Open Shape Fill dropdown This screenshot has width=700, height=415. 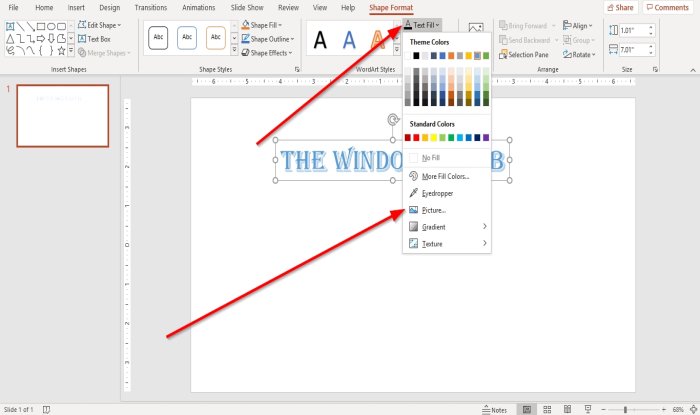pyautogui.click(x=262, y=25)
